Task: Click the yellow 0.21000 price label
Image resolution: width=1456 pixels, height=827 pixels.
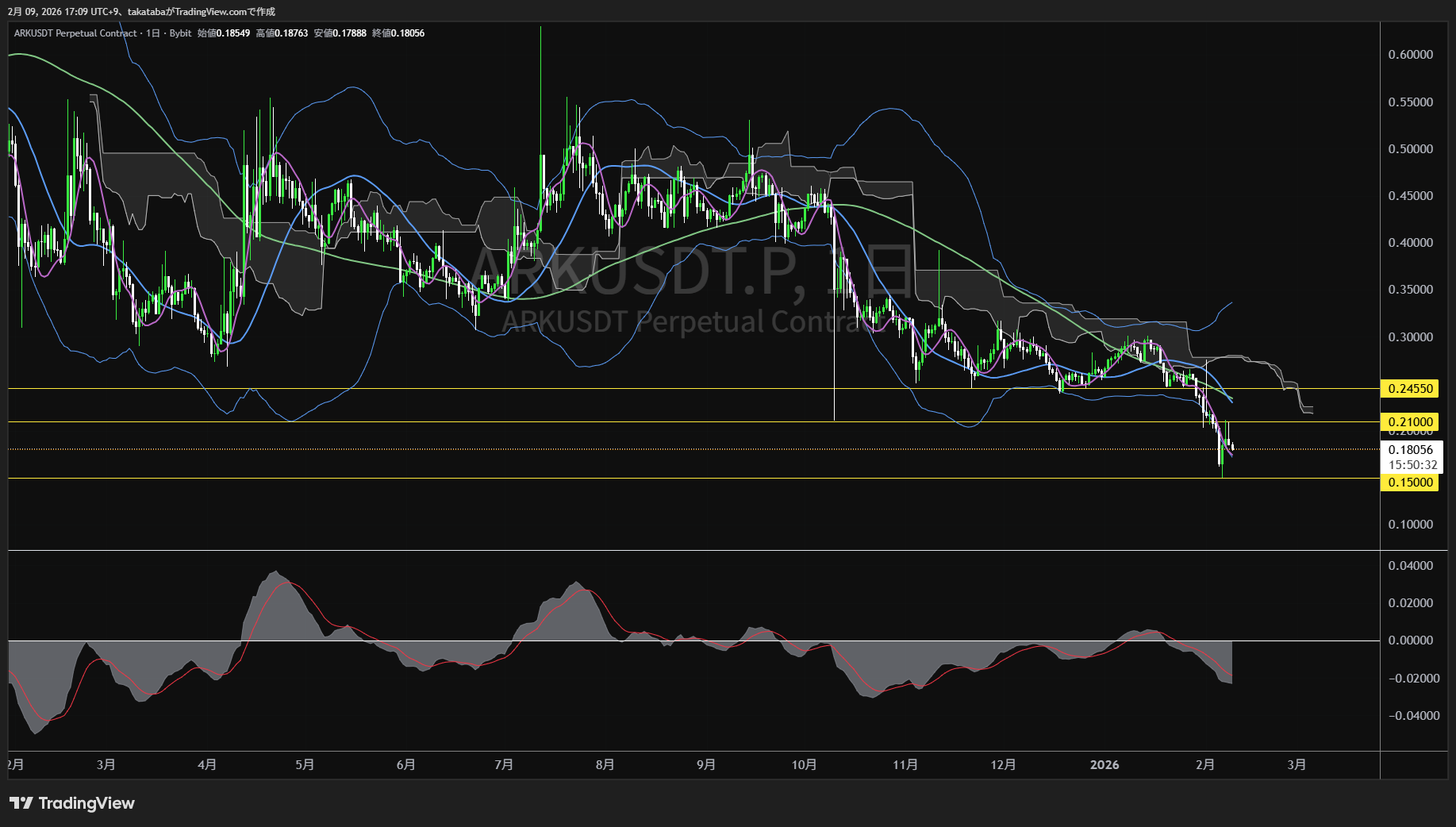Action: pos(1410,422)
